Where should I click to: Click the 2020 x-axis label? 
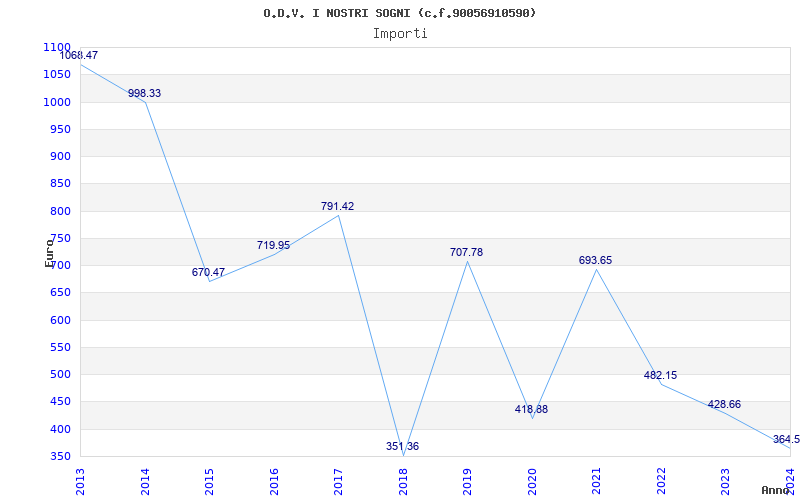click(x=532, y=482)
